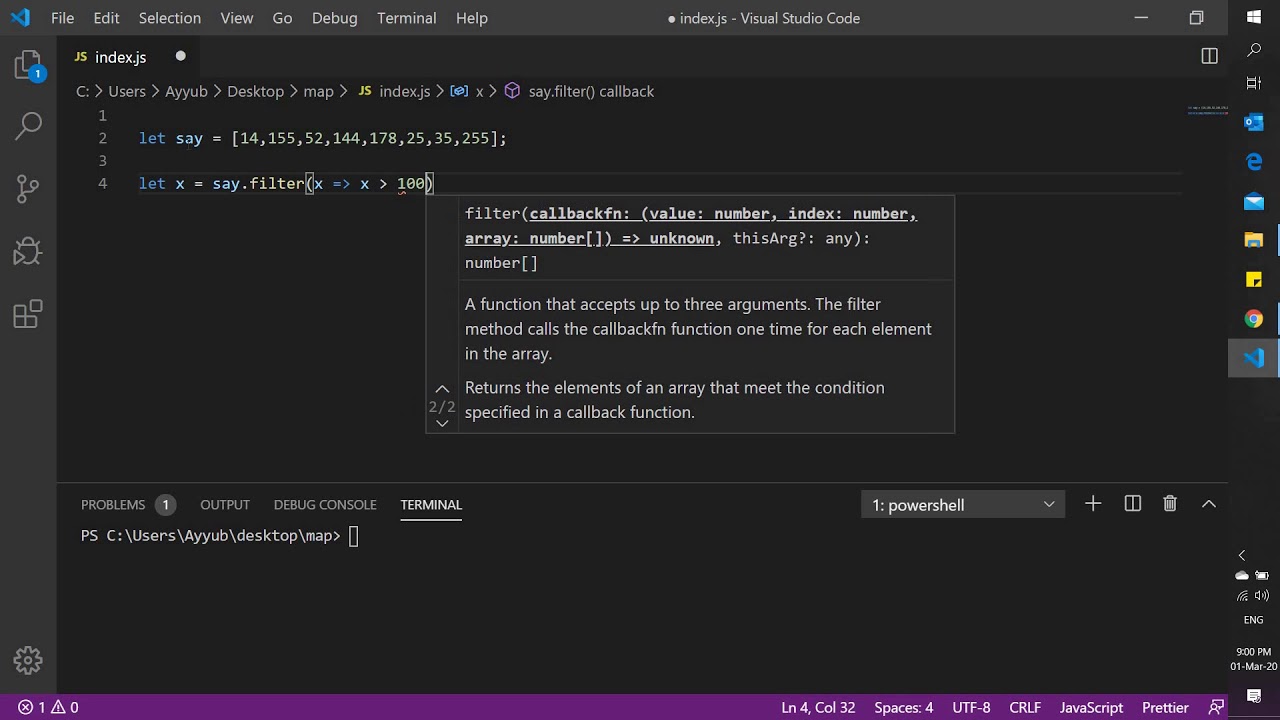Click the unsaved dot on index.js tab

click(x=181, y=56)
